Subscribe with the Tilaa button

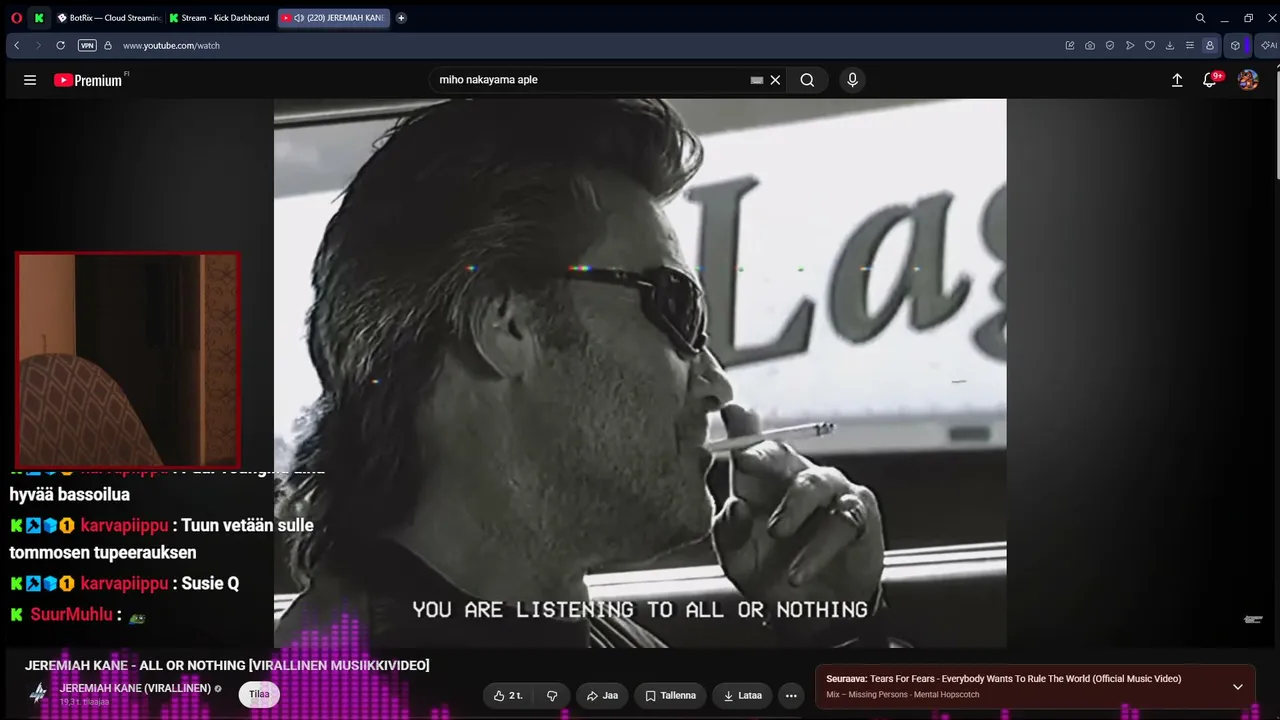259,694
